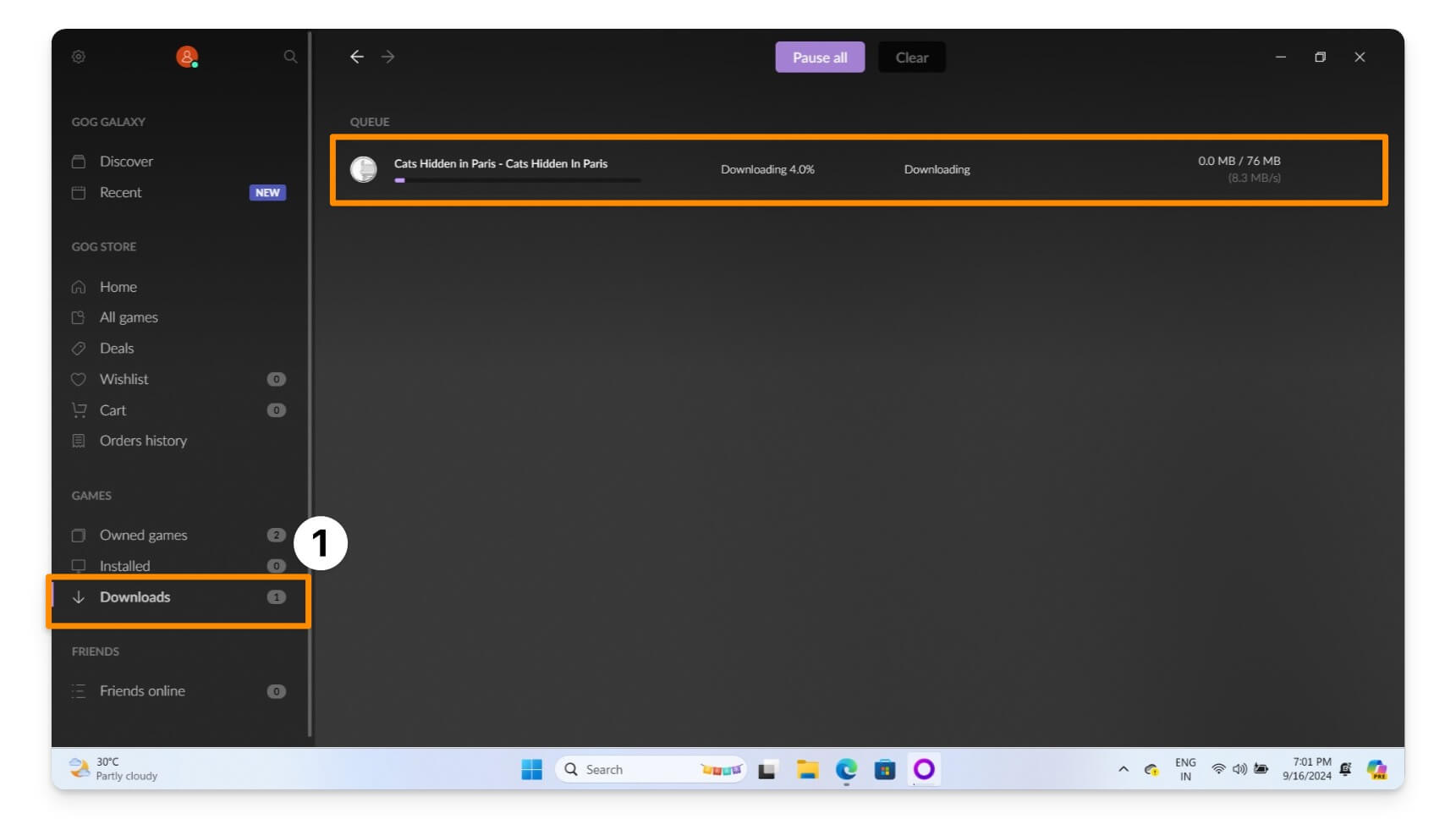Screen dimensions: 1456x819
Task: Launch Microsoft Edge from the taskbar
Action: pyautogui.click(x=846, y=769)
